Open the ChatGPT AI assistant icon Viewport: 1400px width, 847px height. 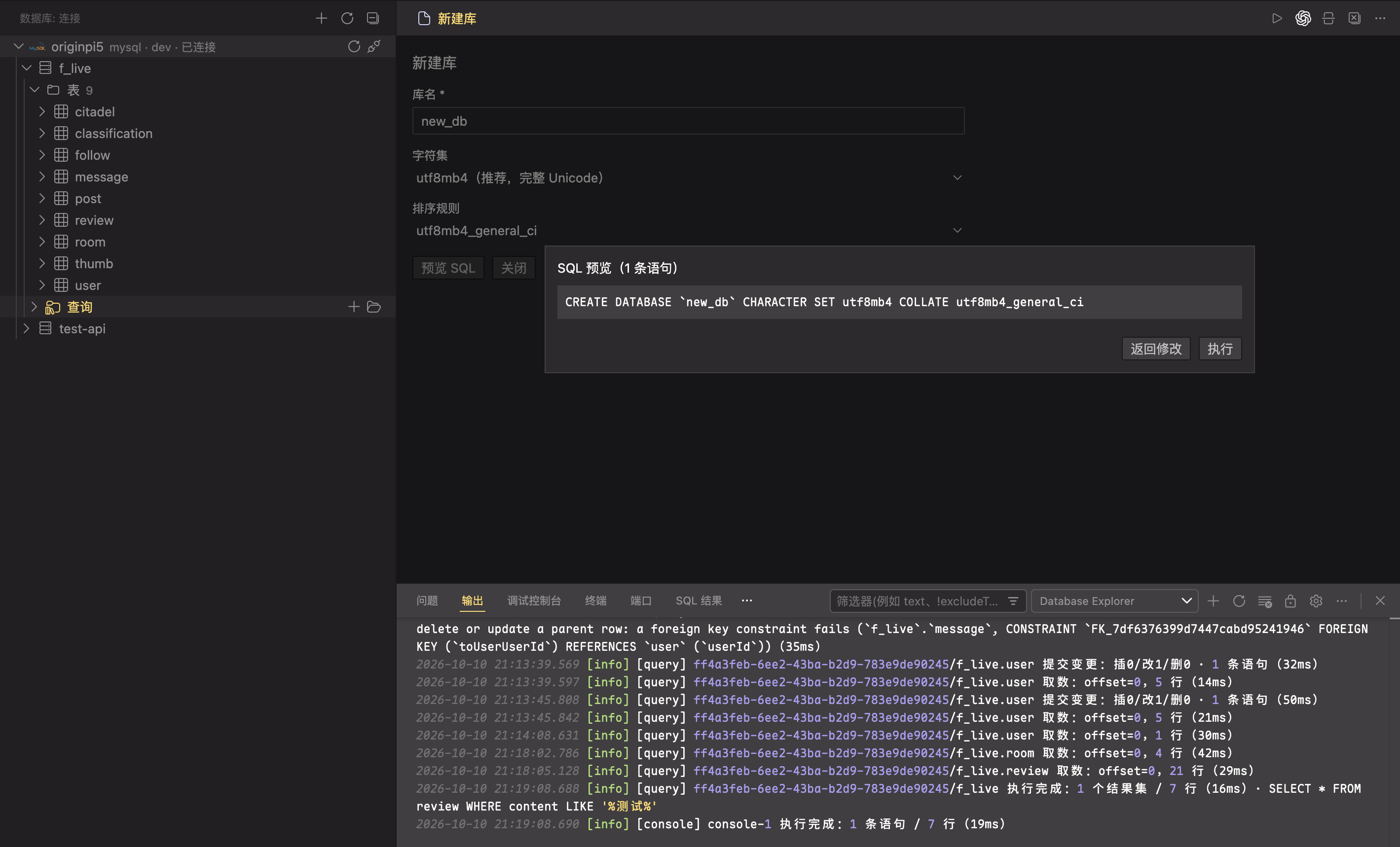pos(1303,18)
